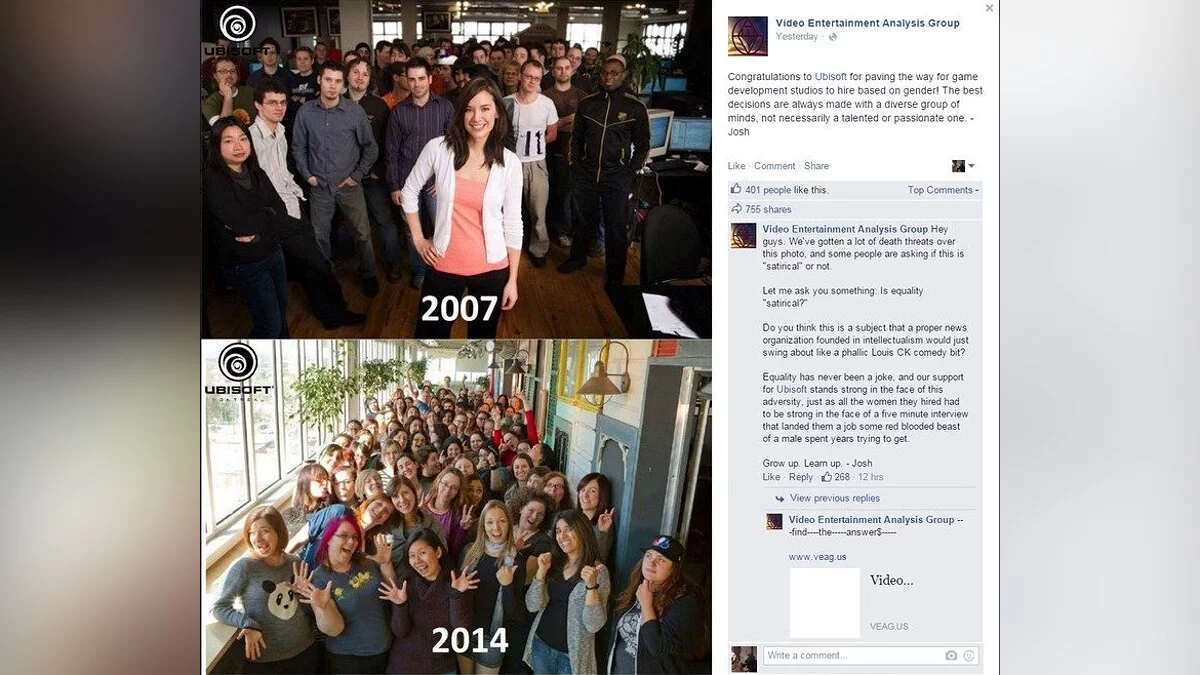
Task: Like the pinned comment by Josh
Action: [771, 477]
